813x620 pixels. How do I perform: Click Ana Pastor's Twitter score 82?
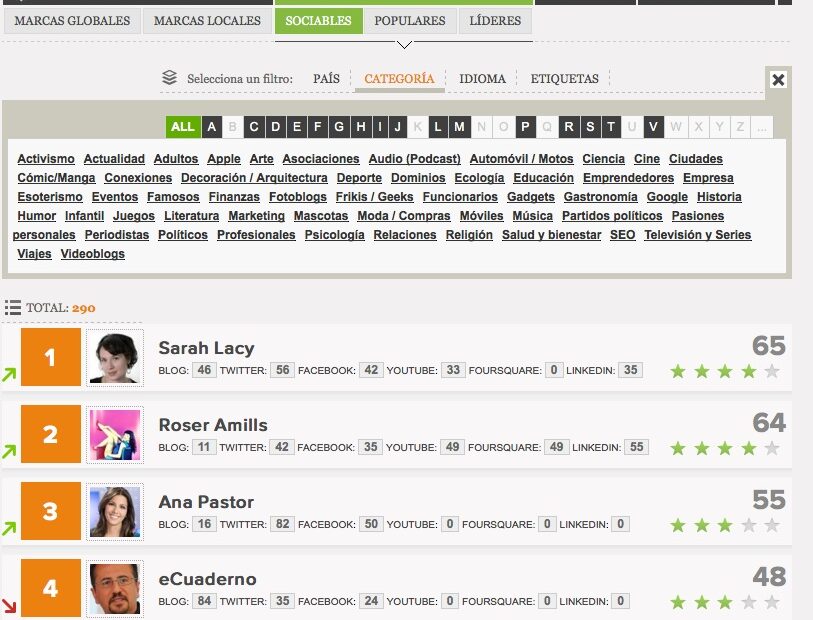tap(283, 524)
